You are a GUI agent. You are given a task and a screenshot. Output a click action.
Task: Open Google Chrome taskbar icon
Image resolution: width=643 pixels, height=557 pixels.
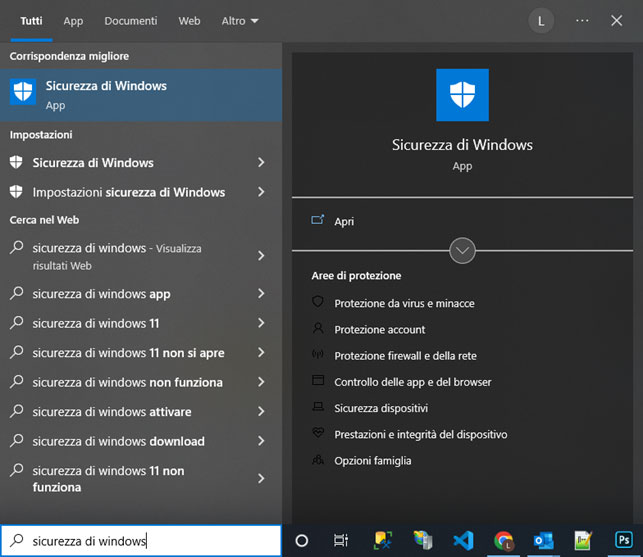click(503, 540)
